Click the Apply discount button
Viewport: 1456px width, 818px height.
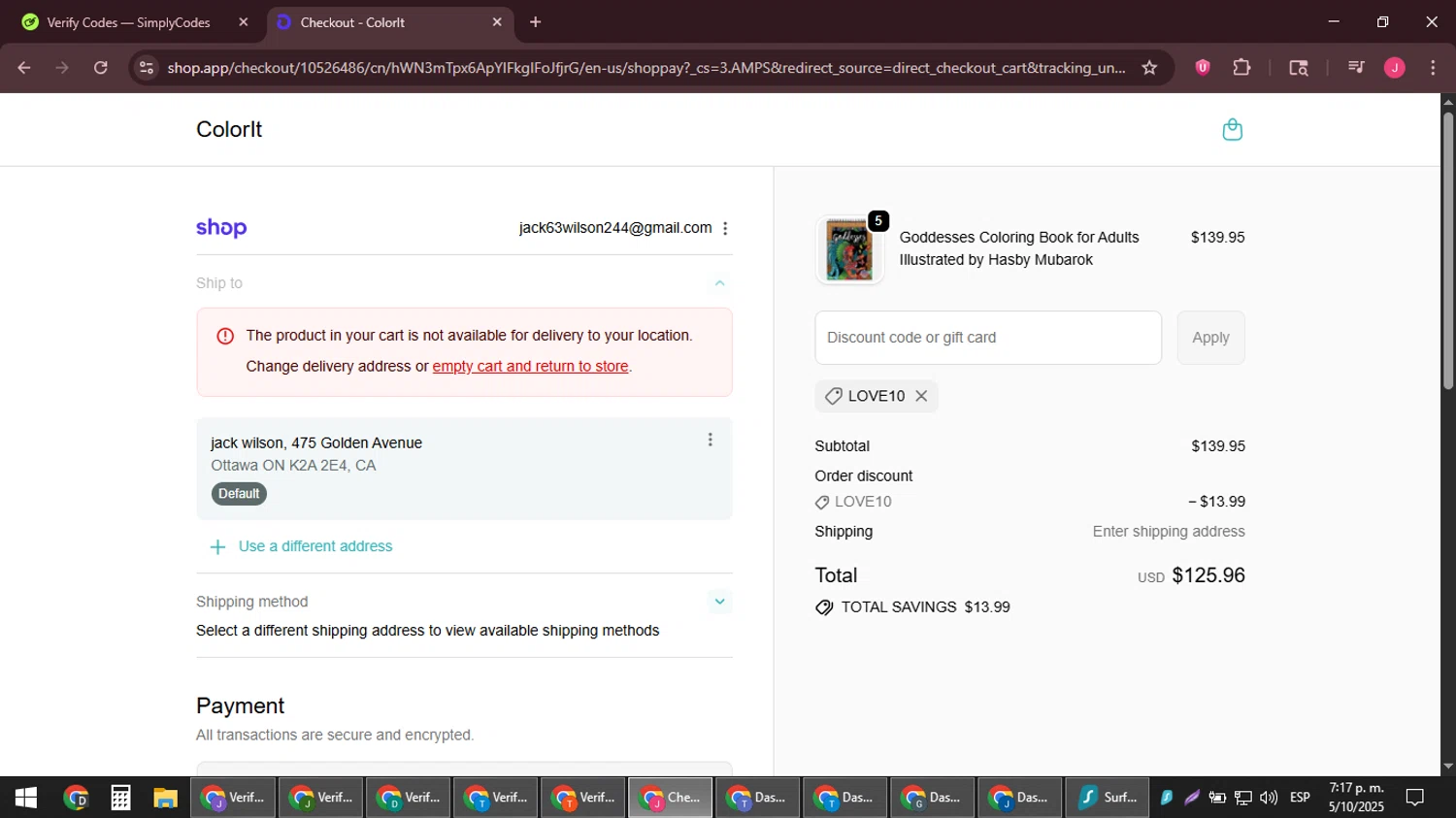click(x=1210, y=338)
